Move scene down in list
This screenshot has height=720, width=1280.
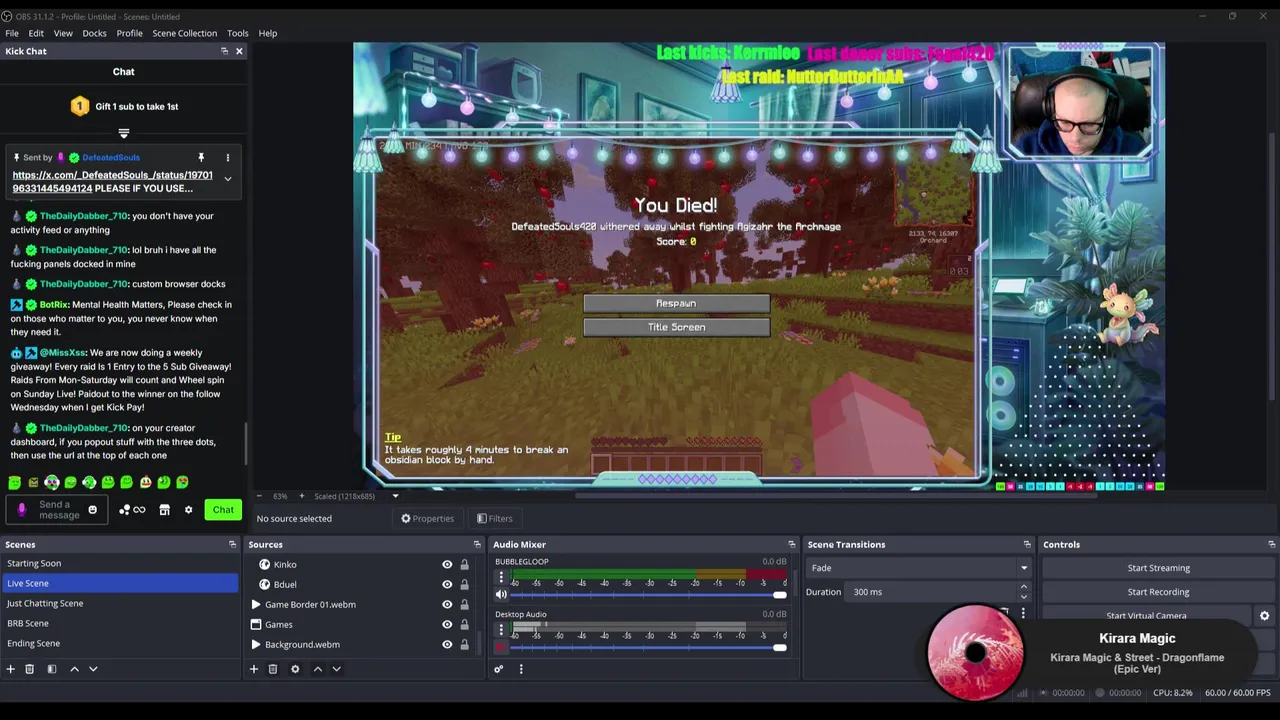pyautogui.click(x=93, y=669)
